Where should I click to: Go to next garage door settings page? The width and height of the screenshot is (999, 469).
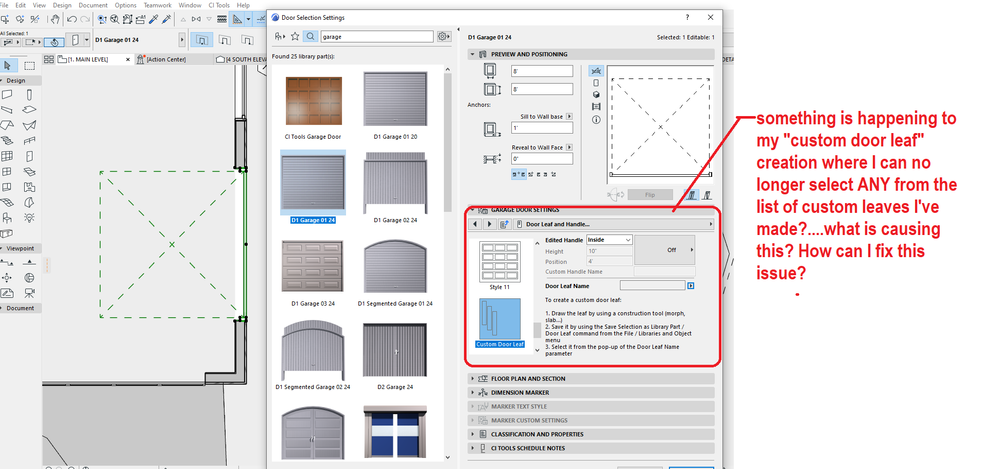click(489, 224)
